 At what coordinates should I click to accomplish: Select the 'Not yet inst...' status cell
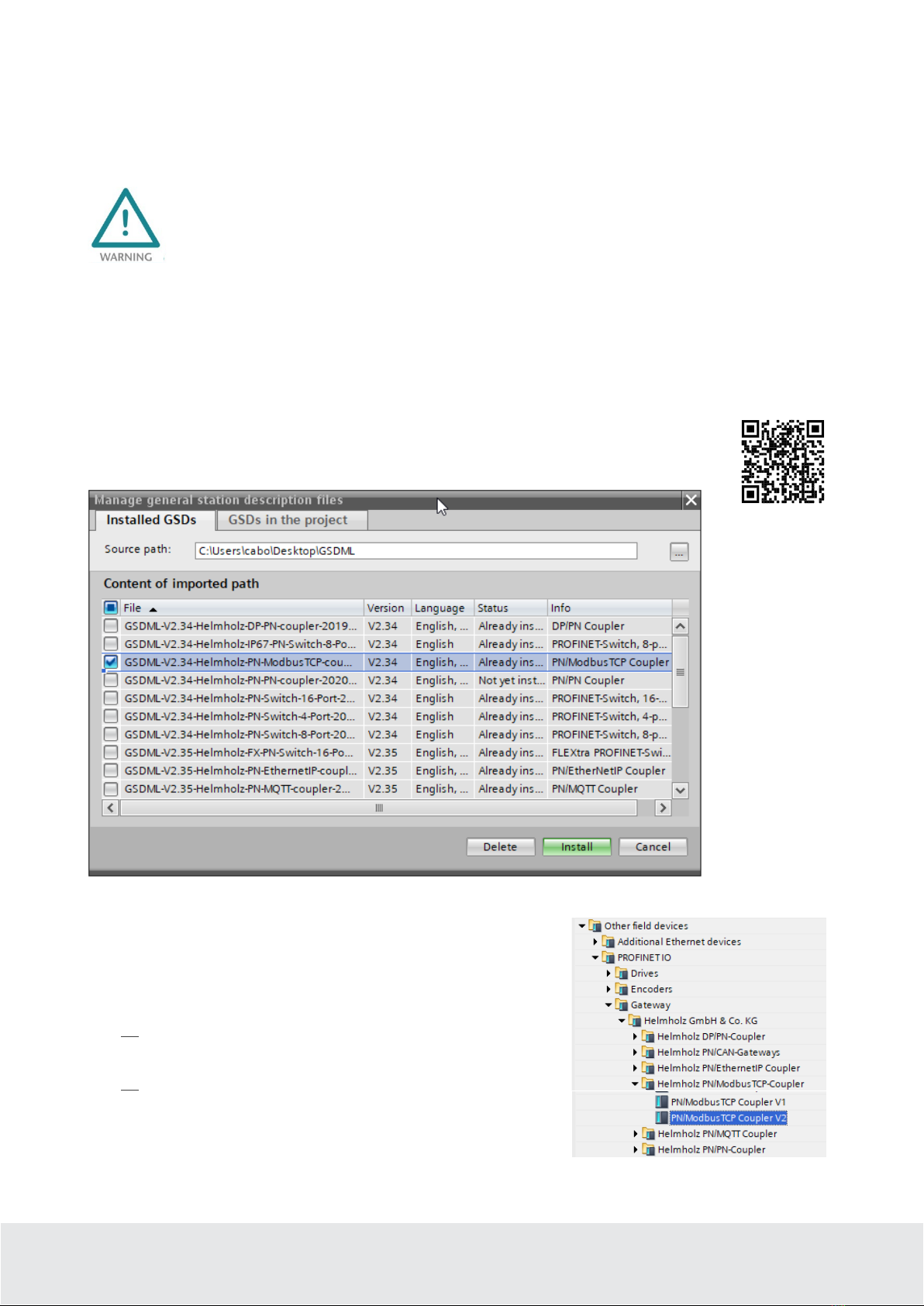(511, 681)
